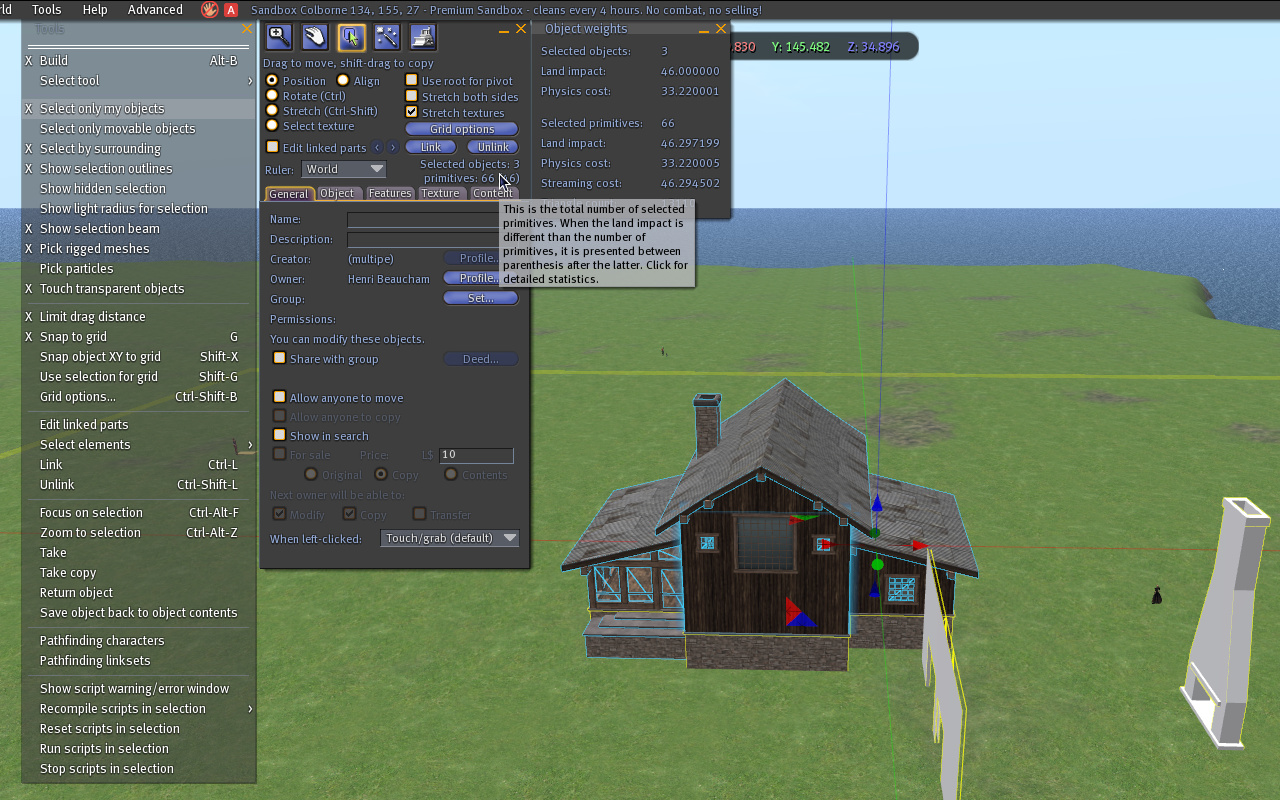Select the Edit (cursor) tool icon

[x=351, y=37]
